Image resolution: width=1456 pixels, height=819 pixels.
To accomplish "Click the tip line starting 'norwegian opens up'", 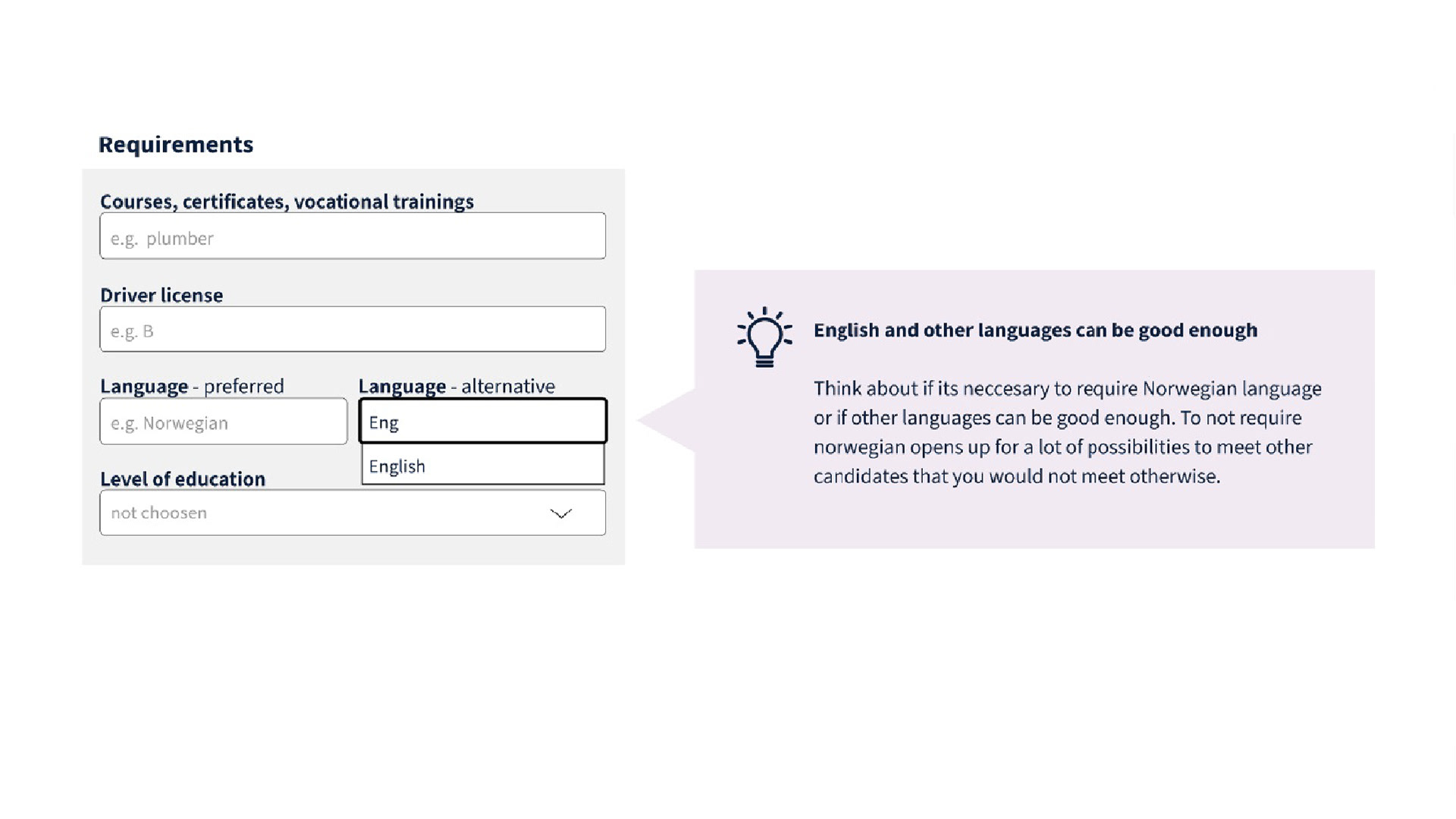I will [x=1062, y=447].
